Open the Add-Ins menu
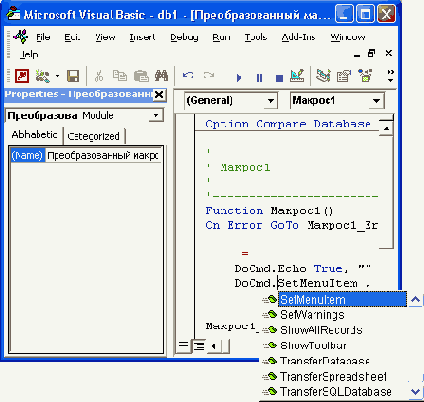The image size is (424, 402). (x=298, y=37)
